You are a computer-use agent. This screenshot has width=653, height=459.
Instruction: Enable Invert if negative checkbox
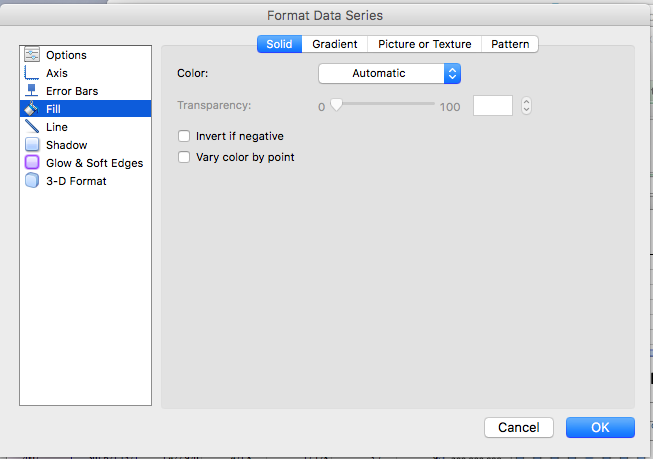183,136
